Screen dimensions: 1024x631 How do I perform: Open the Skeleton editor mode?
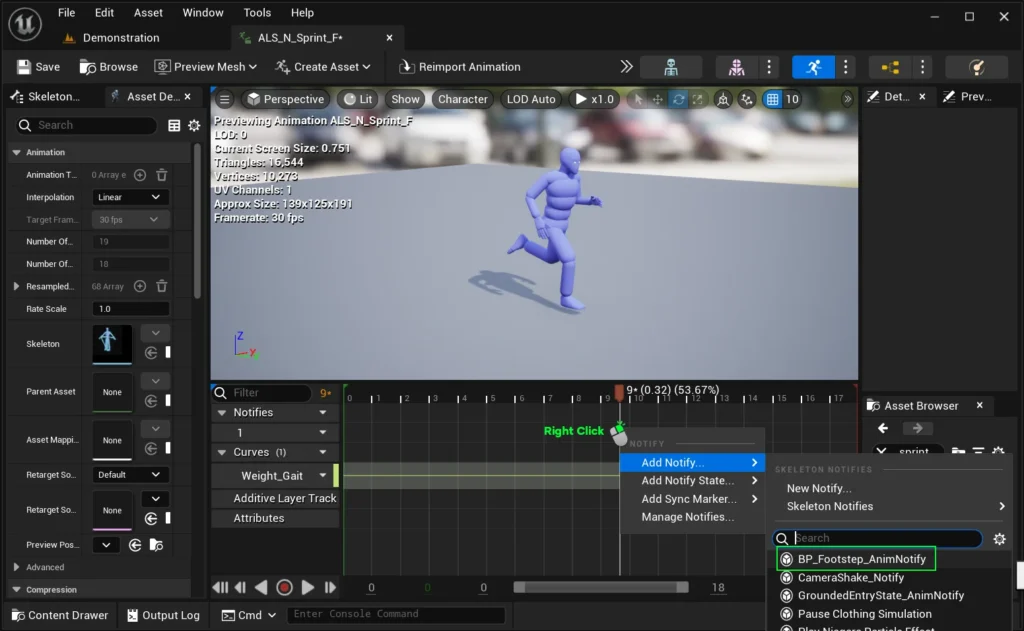click(x=670, y=67)
